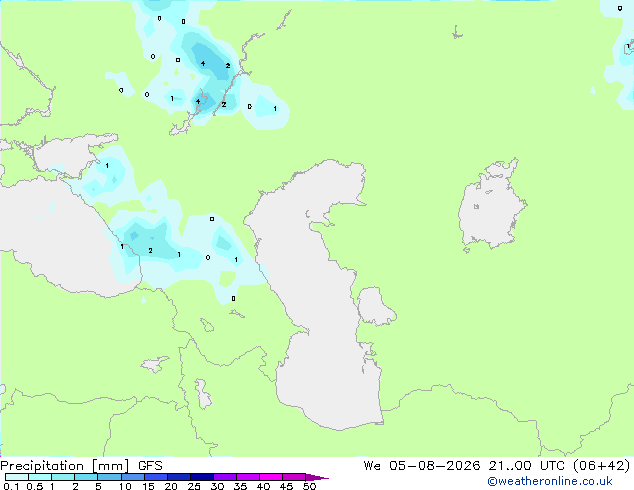The height and width of the screenshot is (490, 634).
Task: Click the '30' legend scale label
Action: point(217,486)
